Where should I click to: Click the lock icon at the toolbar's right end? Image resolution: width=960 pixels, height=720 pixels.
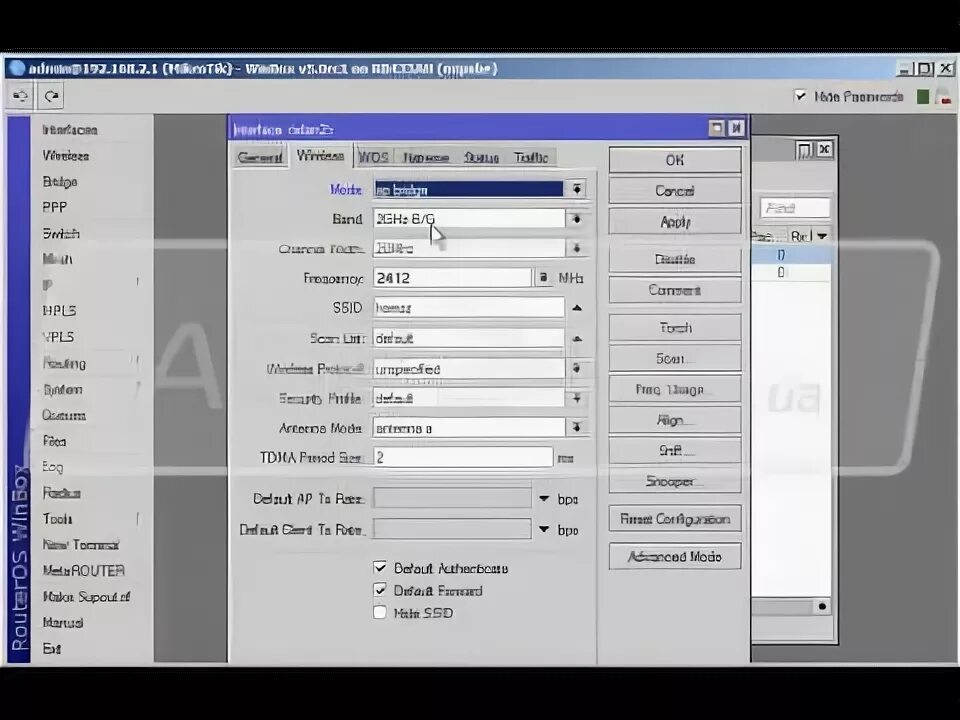pyautogui.click(x=946, y=97)
